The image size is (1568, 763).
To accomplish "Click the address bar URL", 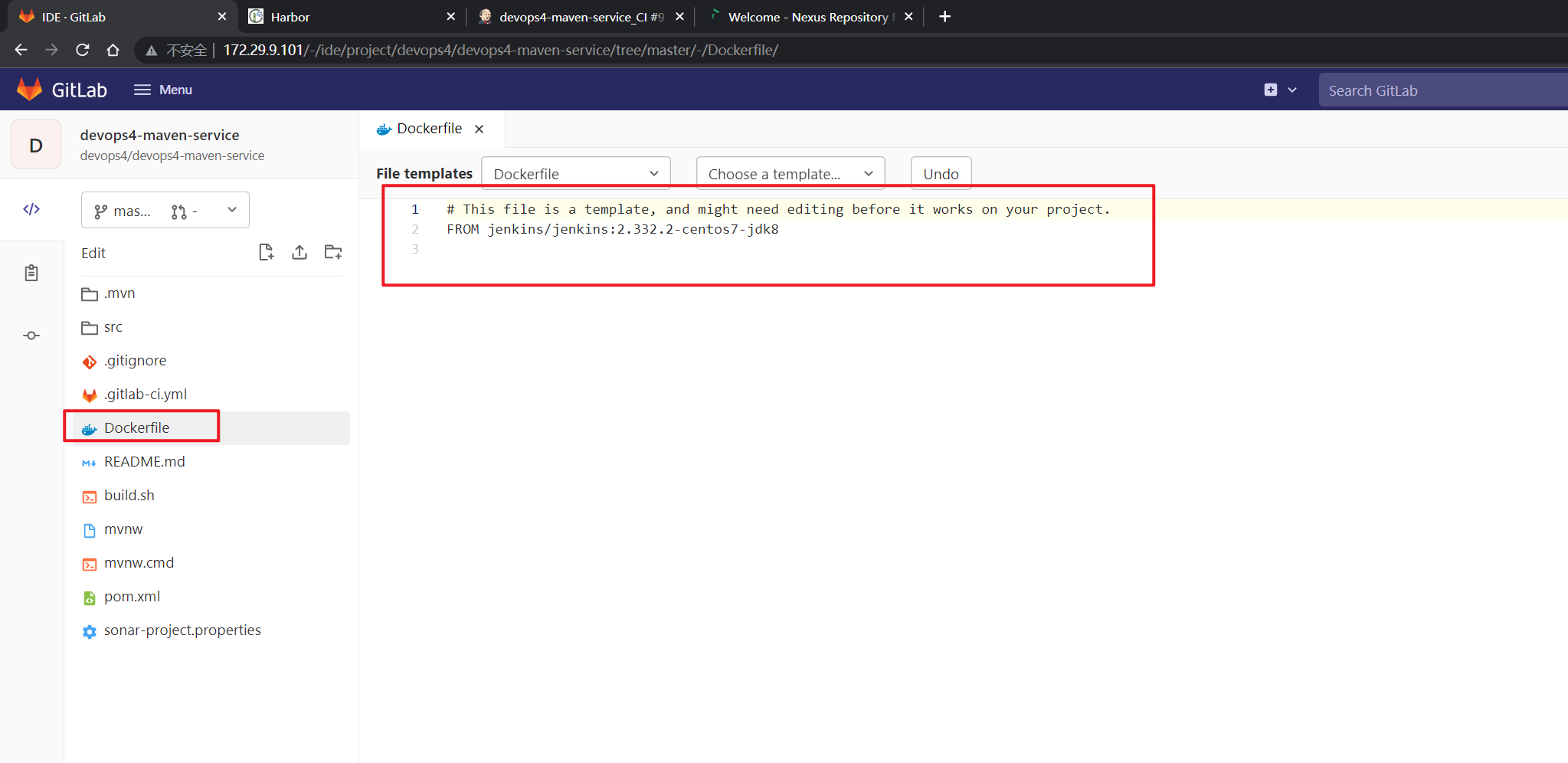I will [x=500, y=50].
